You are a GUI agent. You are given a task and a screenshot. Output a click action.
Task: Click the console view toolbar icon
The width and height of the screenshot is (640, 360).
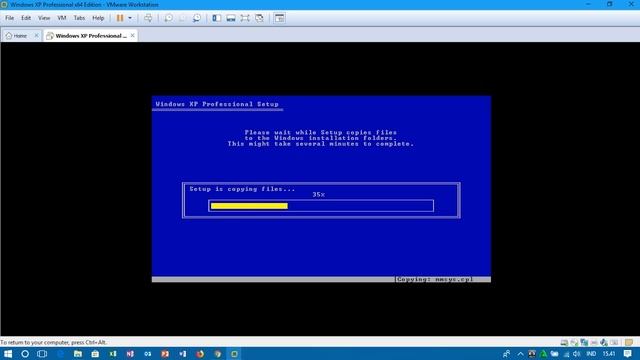pos(280,18)
